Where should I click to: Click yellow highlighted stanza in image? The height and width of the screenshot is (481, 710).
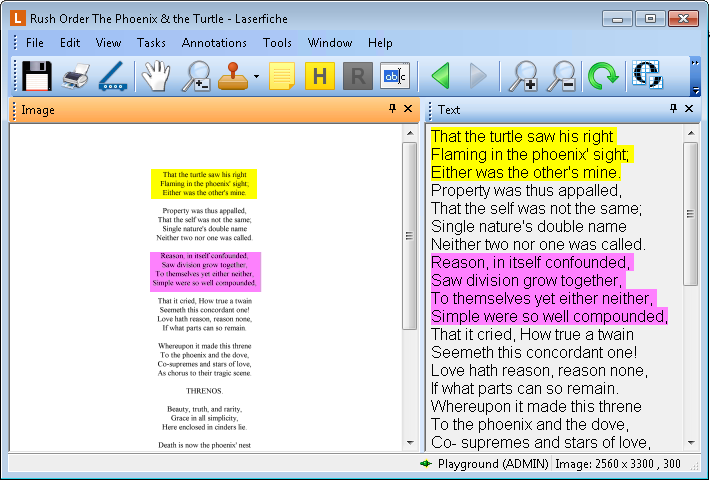(204, 184)
